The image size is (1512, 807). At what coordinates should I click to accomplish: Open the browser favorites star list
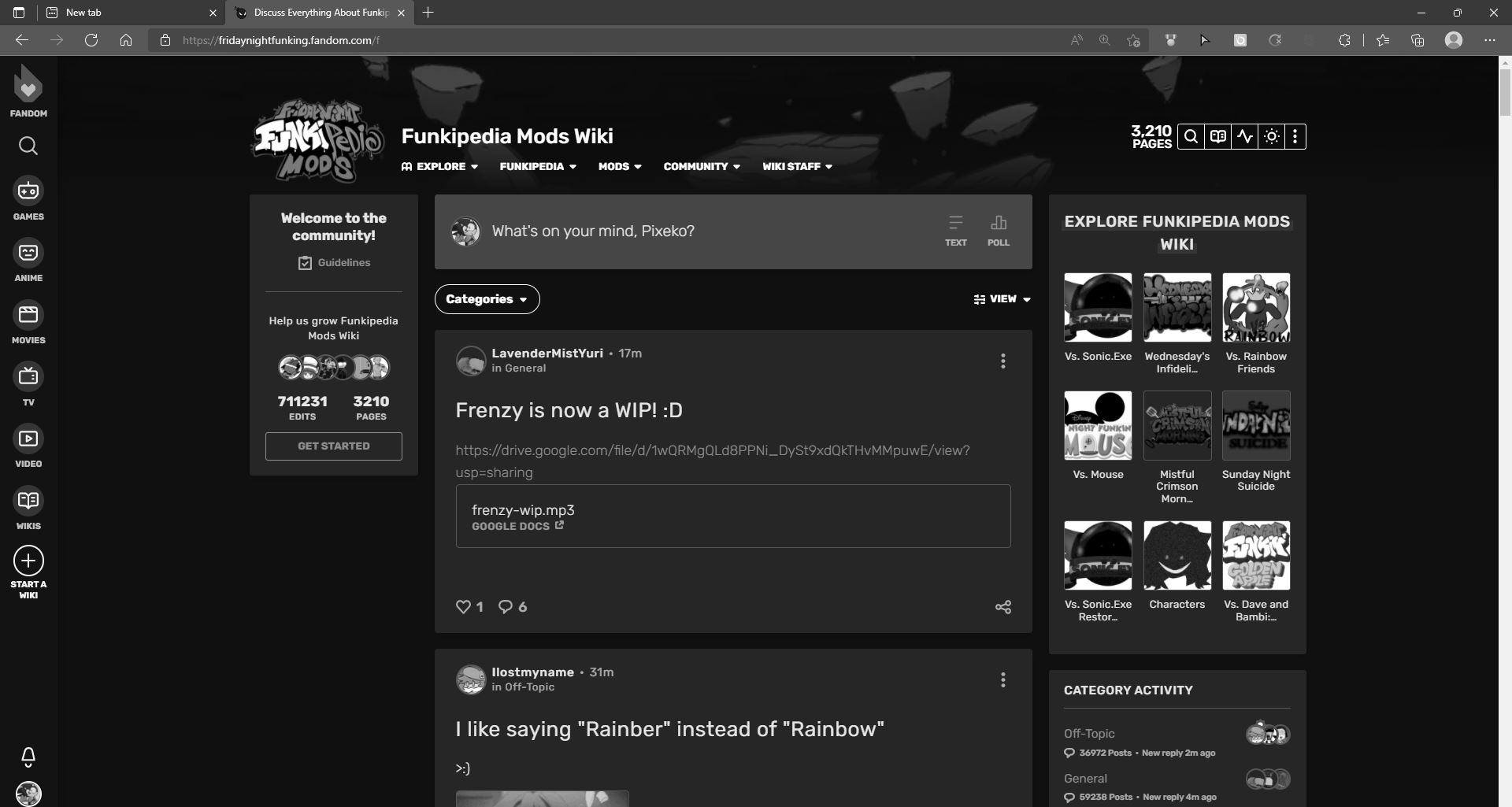point(1383,40)
